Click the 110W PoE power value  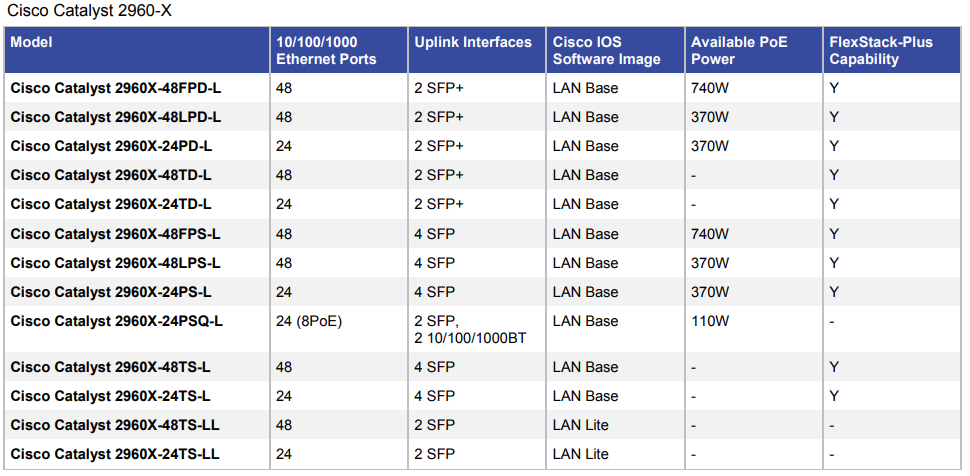[x=710, y=321]
